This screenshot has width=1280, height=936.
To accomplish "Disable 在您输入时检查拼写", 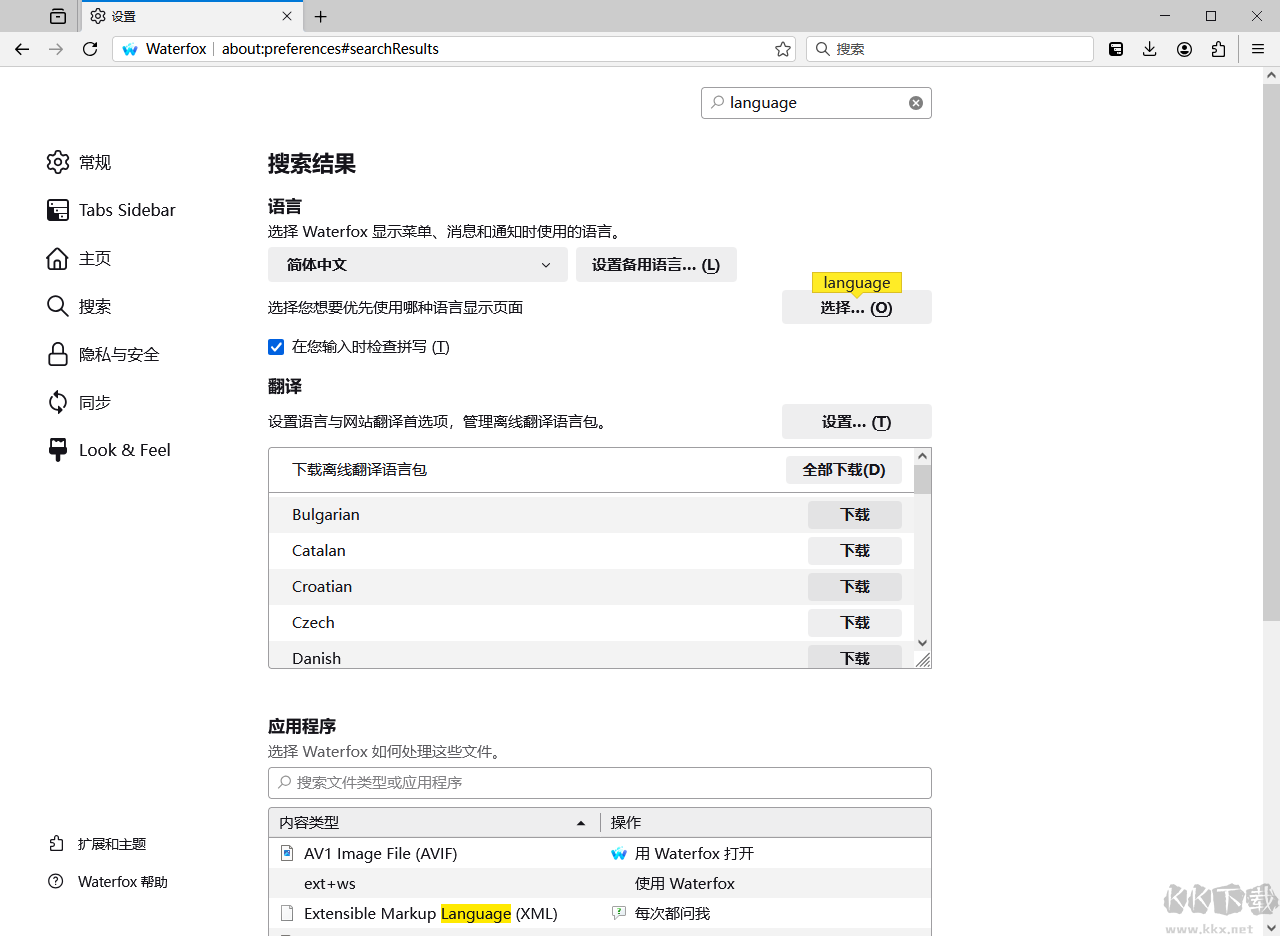I will point(276,347).
